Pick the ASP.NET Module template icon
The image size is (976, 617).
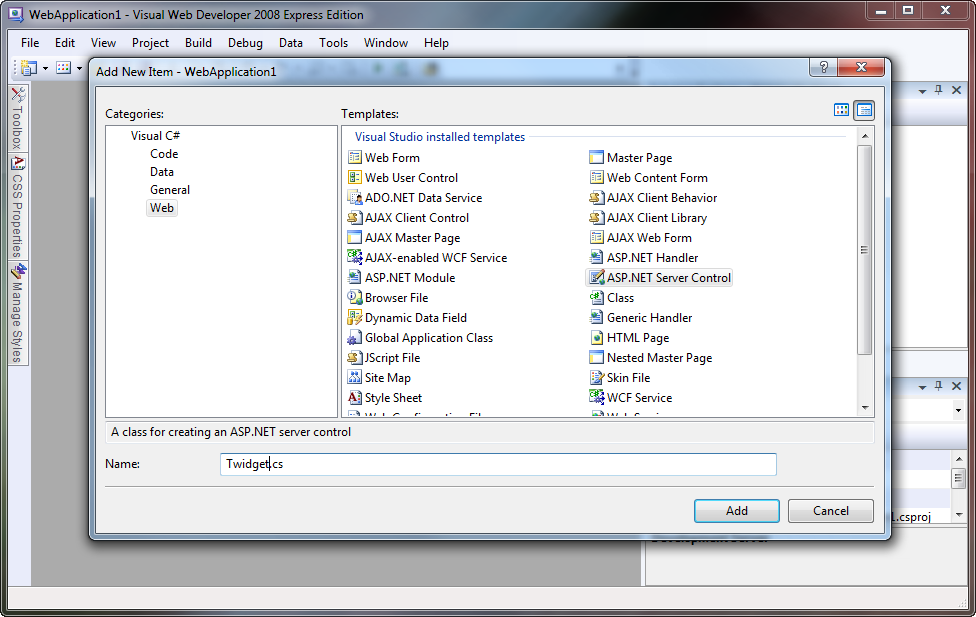point(355,277)
